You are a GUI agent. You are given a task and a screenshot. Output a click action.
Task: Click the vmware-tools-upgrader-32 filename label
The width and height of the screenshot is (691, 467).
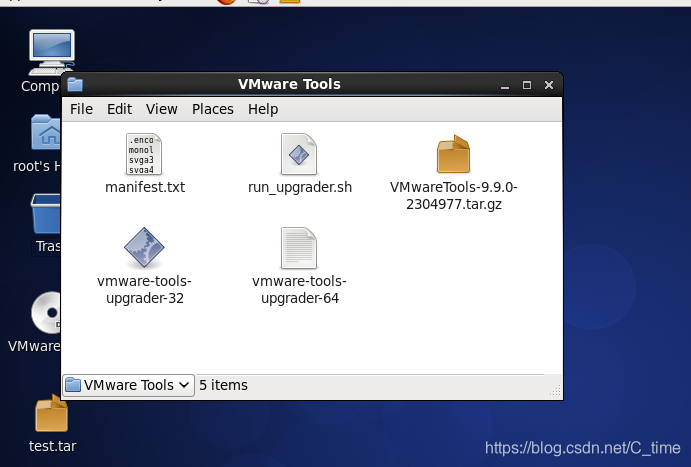[145, 289]
